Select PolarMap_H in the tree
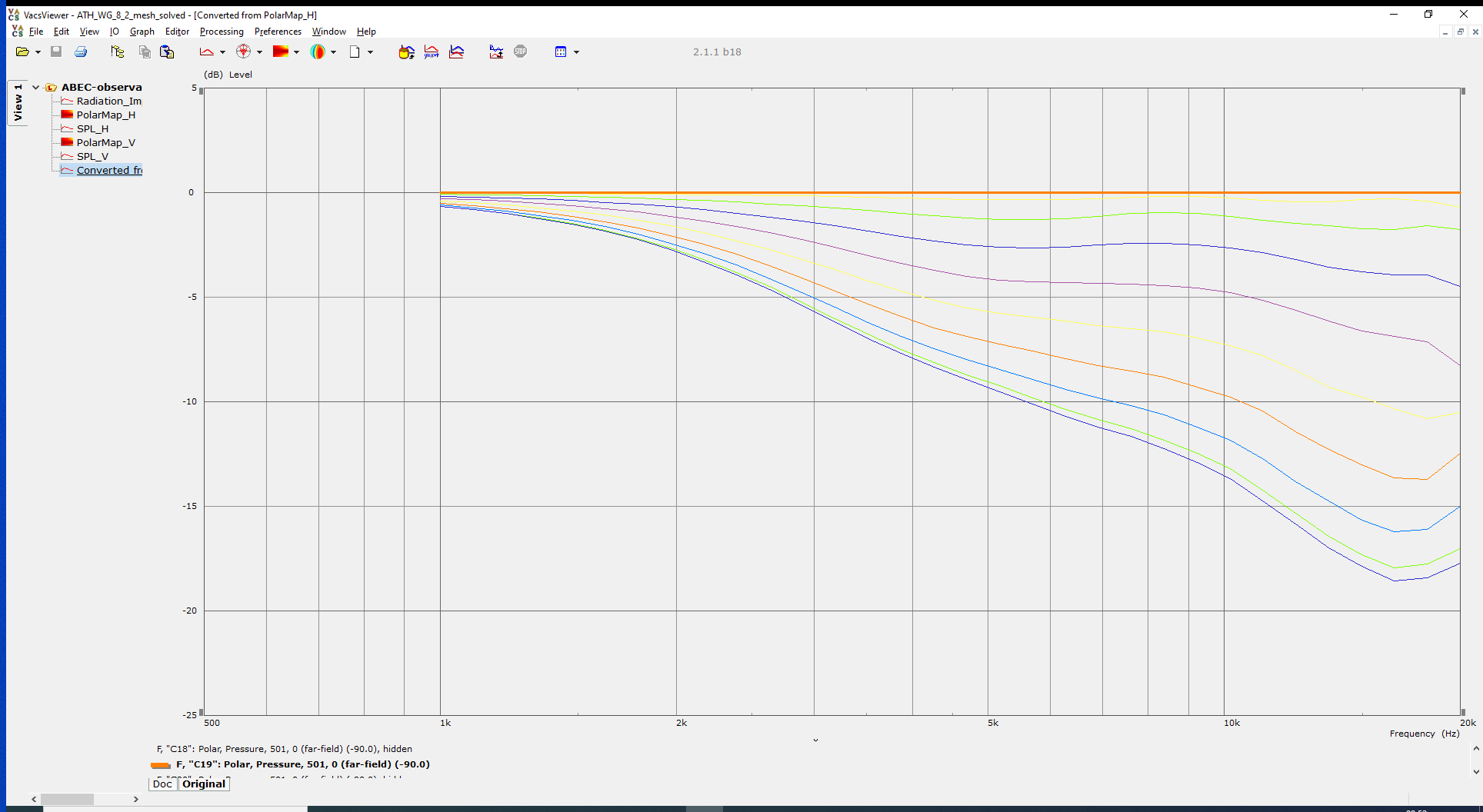Viewport: 1483px width, 812px height. pyautogui.click(x=105, y=115)
